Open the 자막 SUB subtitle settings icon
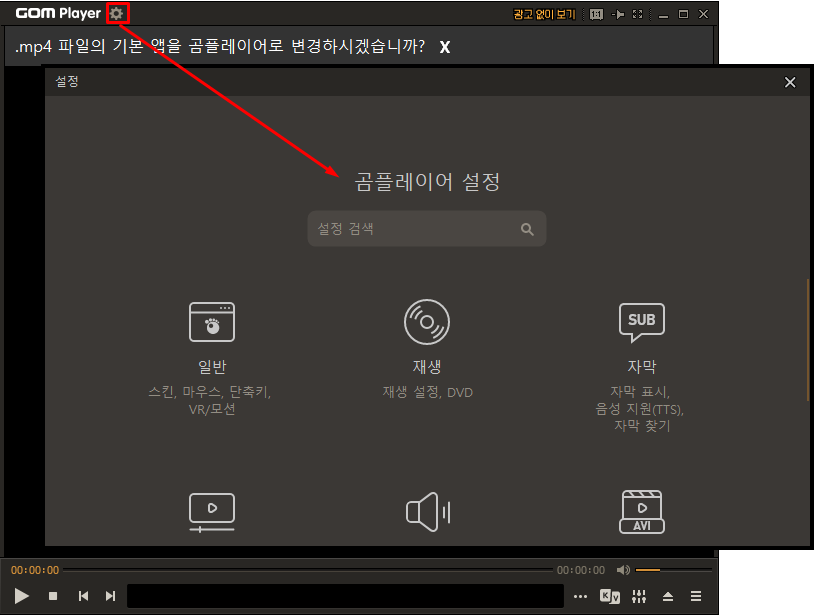Viewport: 815px width, 616px height. click(x=642, y=322)
